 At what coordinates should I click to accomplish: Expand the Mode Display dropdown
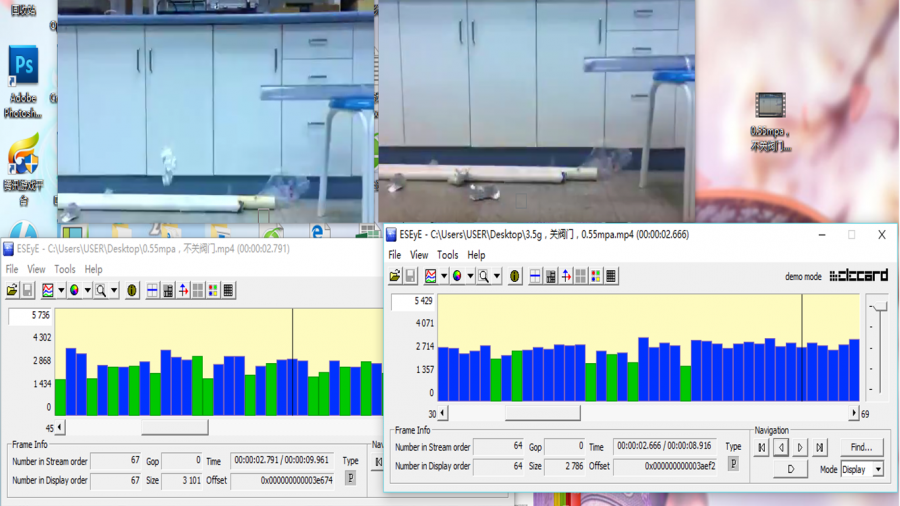[878, 469]
